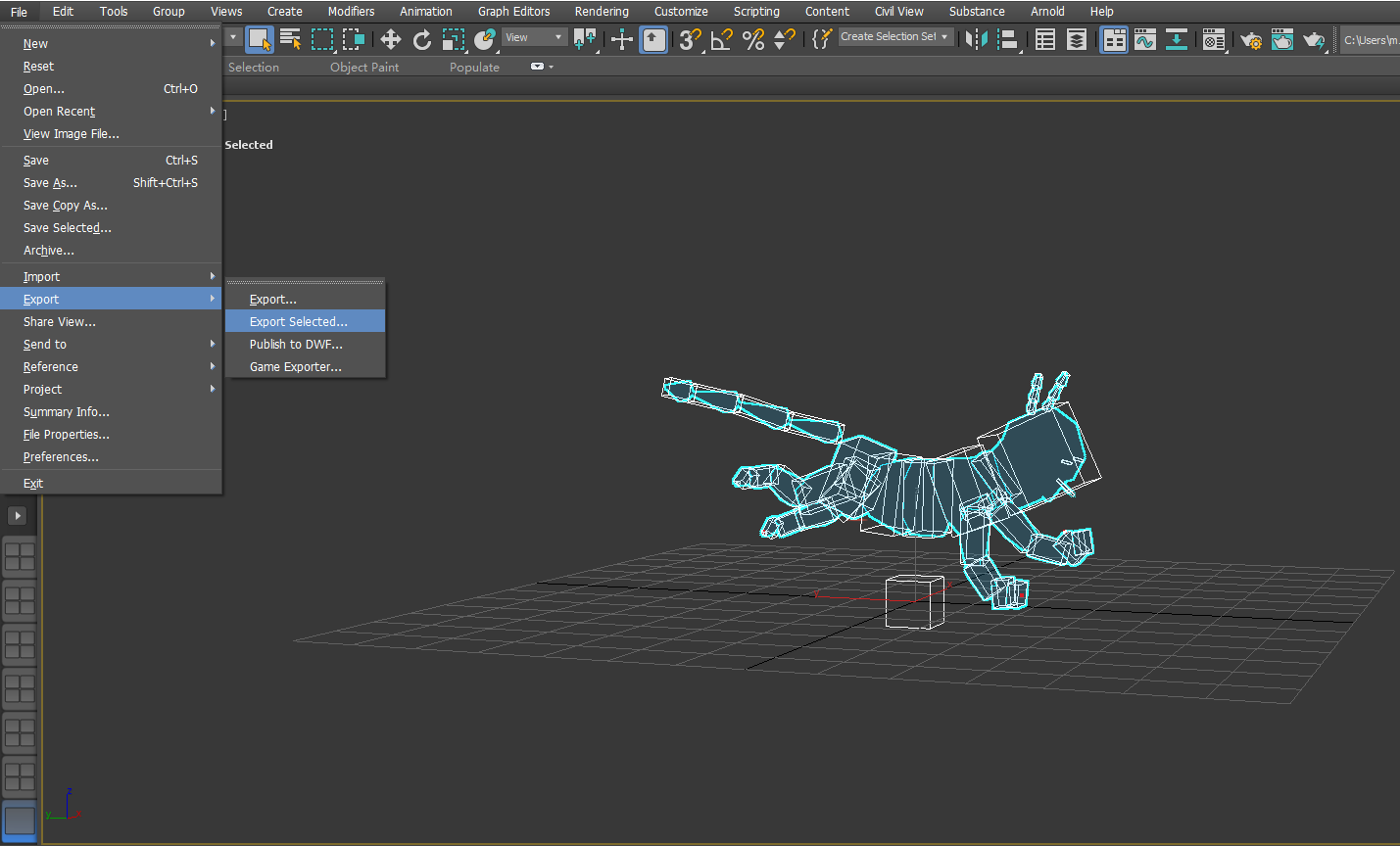This screenshot has height=846, width=1400.
Task: Toggle the 3D Snaps button
Action: tap(691, 39)
